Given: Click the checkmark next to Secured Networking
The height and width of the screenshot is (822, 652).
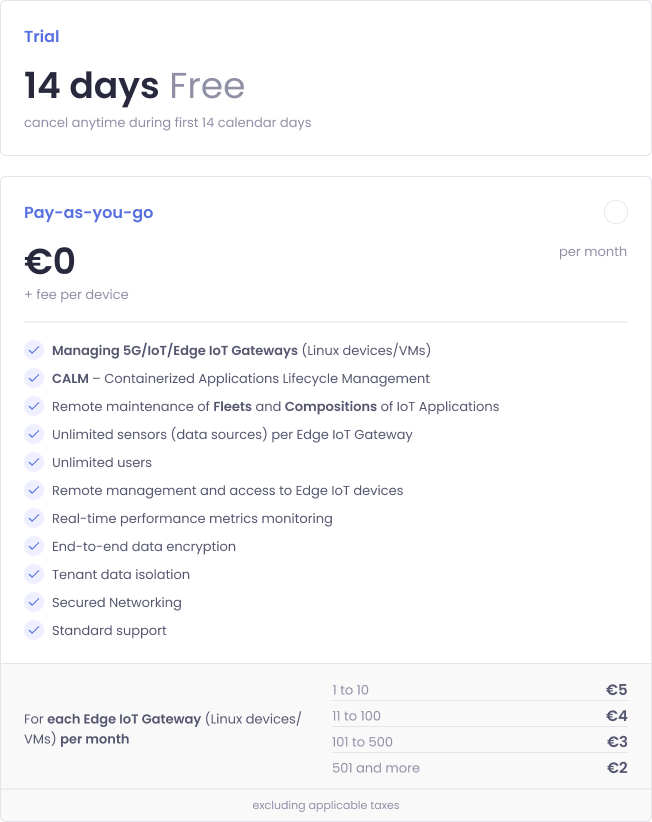Looking at the screenshot, I should 33,602.
